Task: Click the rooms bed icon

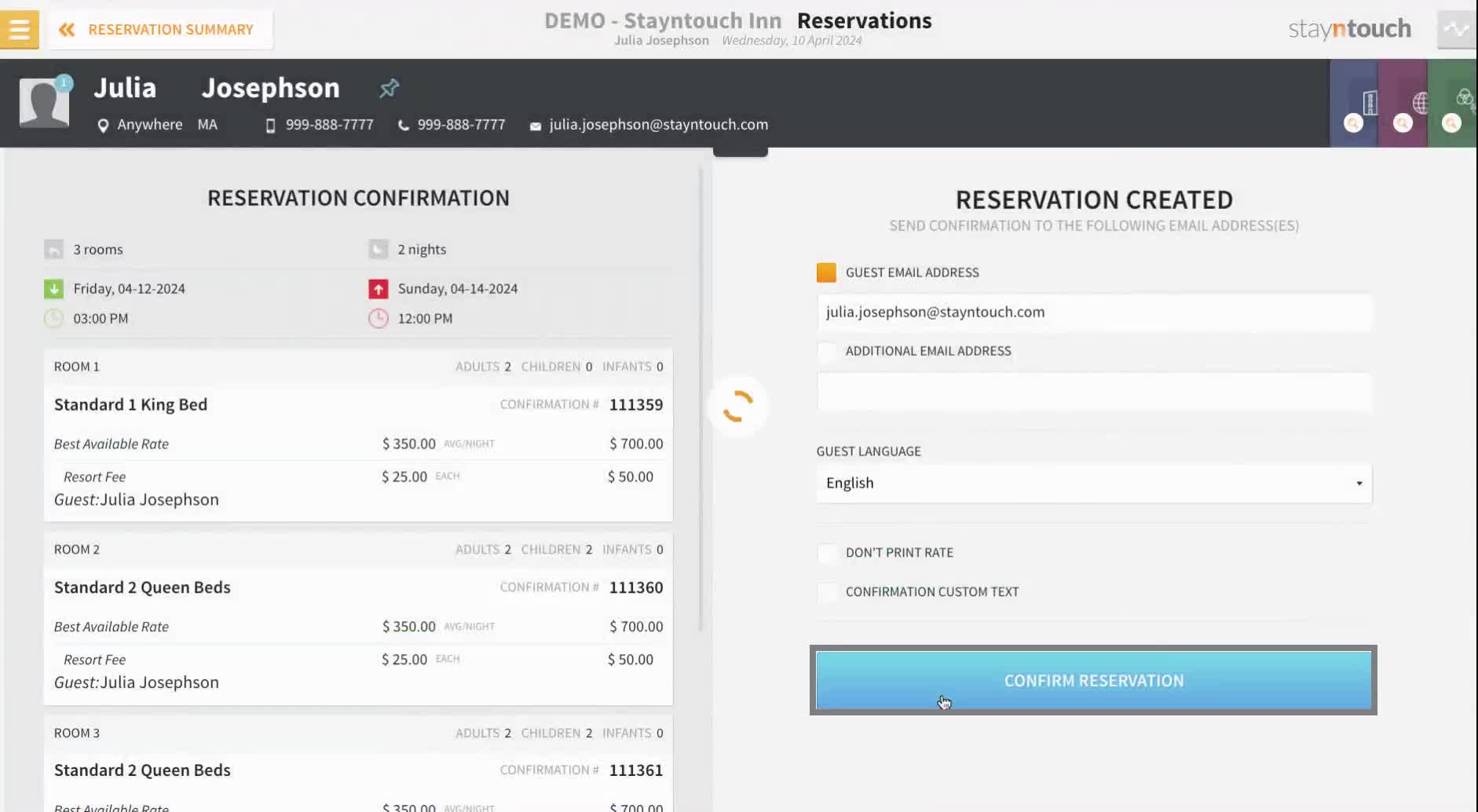Action: 53,250
